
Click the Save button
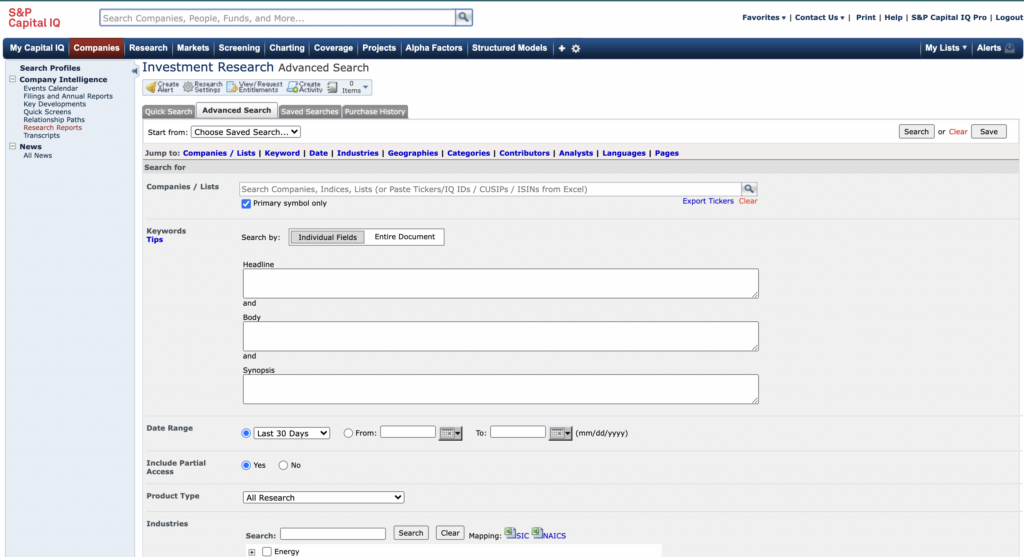click(x=988, y=132)
